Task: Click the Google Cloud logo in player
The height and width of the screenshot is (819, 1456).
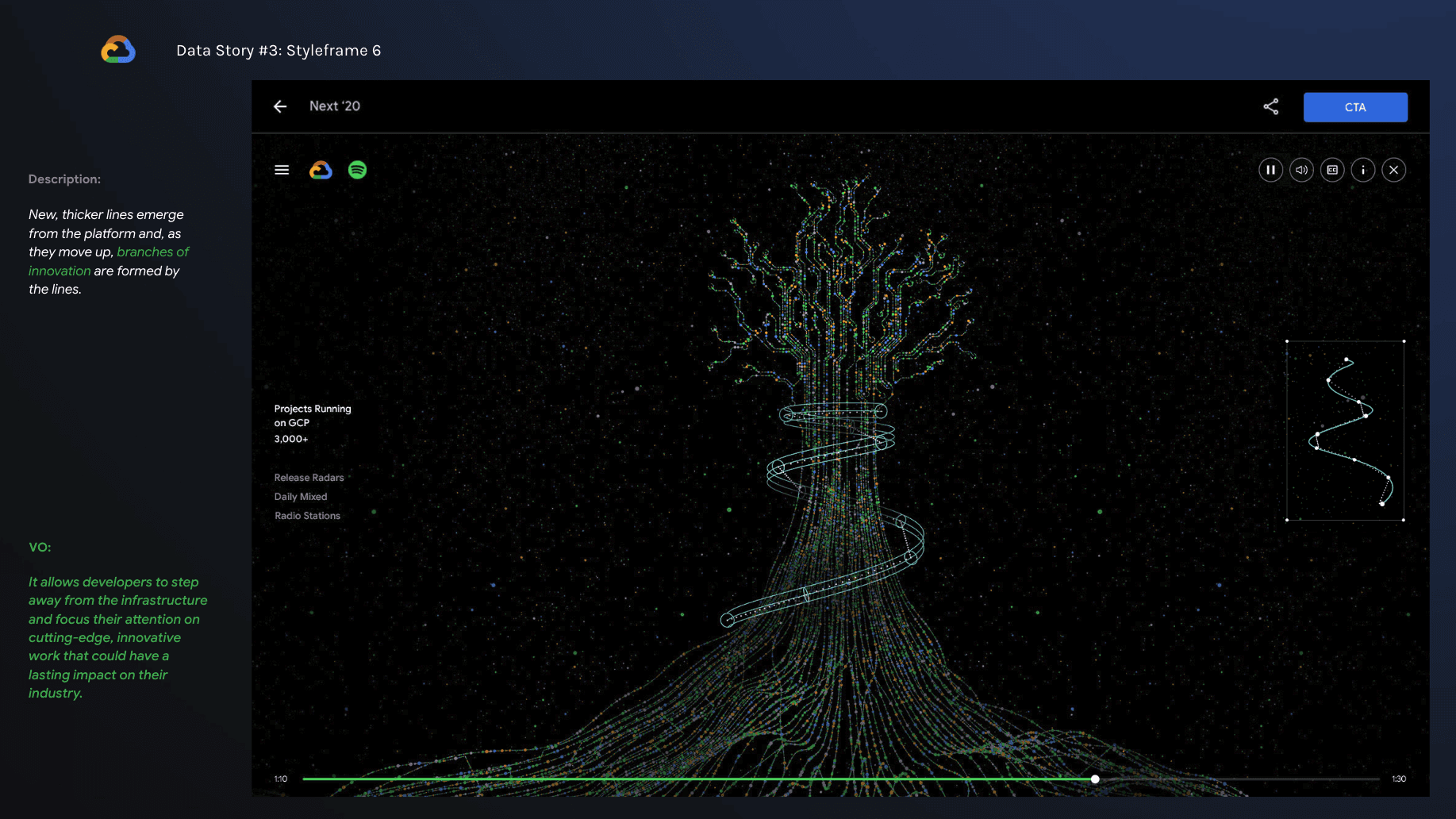Action: 321,170
